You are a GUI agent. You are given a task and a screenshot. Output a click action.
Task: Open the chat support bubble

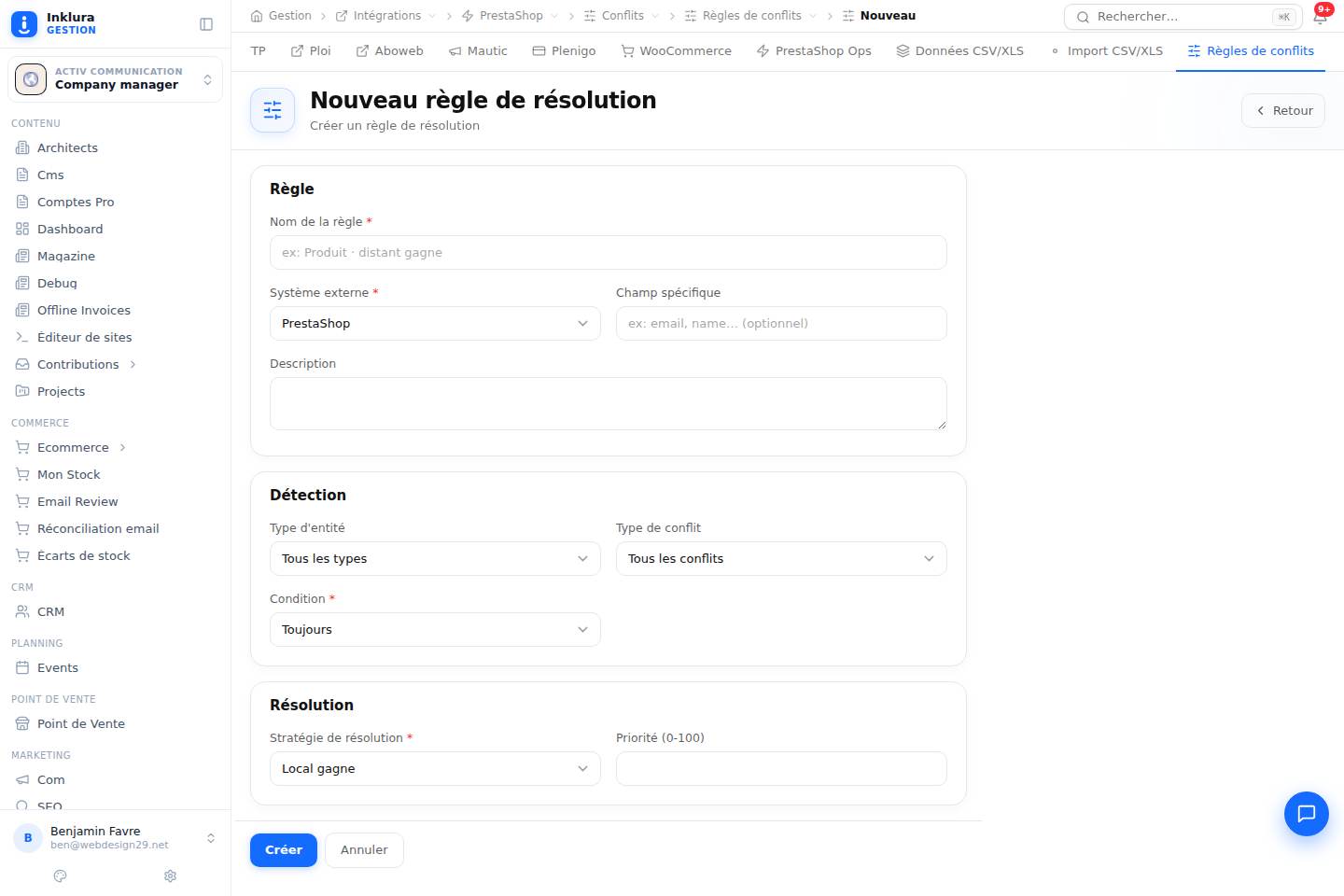pyautogui.click(x=1307, y=813)
